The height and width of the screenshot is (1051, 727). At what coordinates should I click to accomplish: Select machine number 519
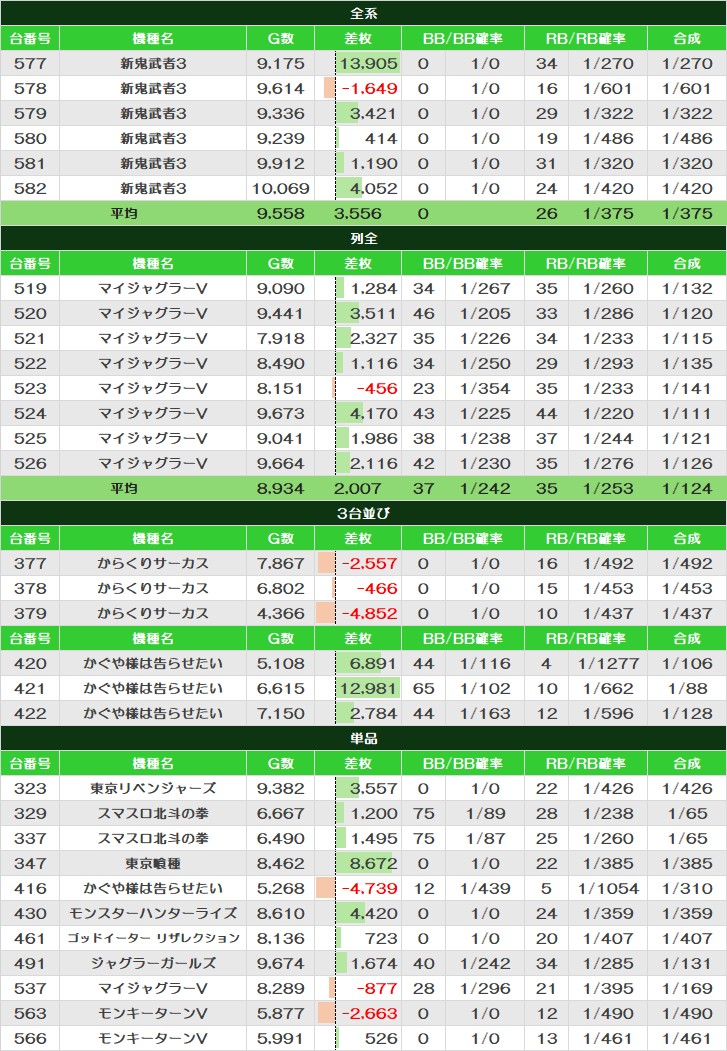point(30,289)
